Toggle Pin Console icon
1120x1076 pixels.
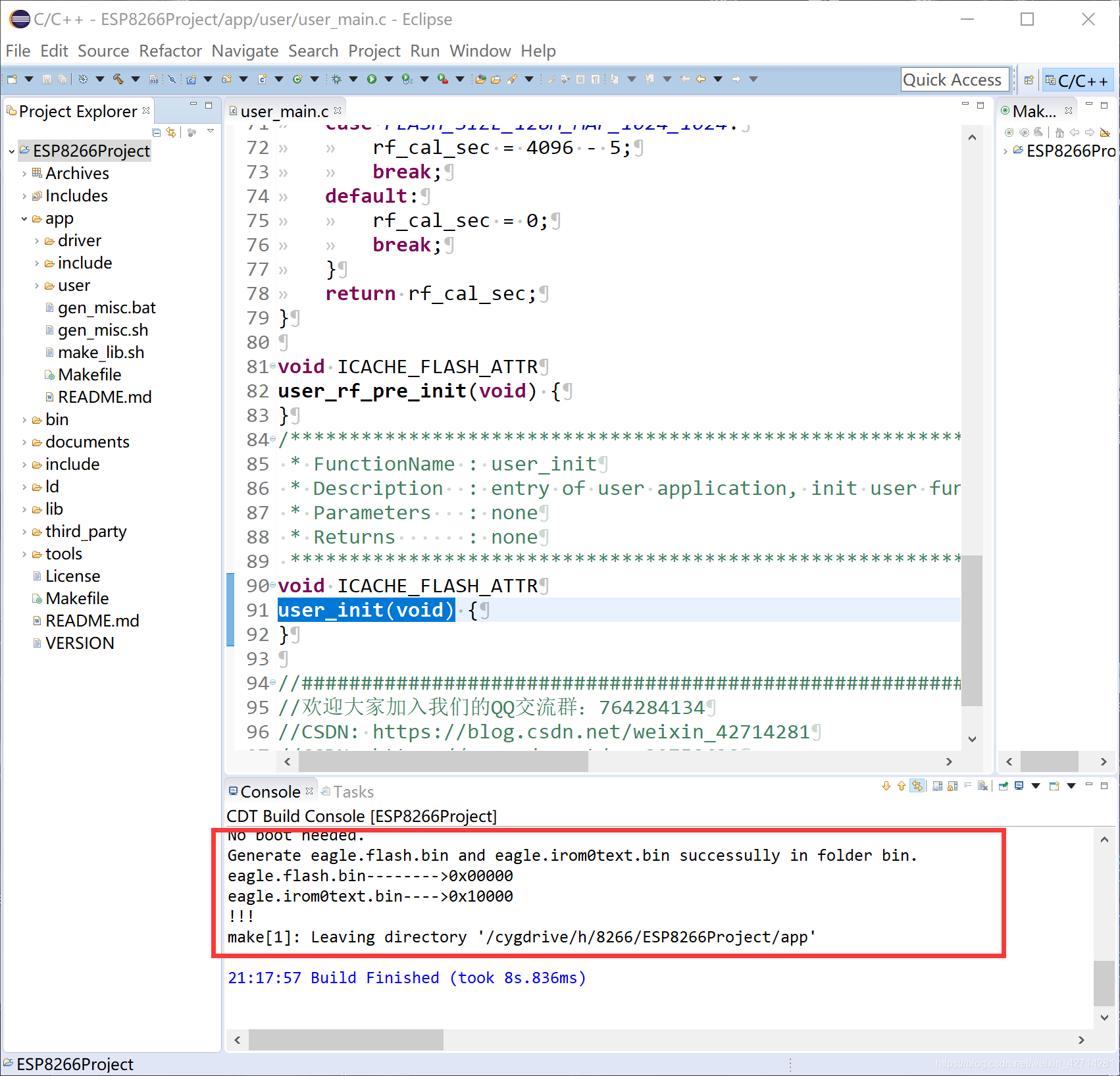tap(1004, 786)
